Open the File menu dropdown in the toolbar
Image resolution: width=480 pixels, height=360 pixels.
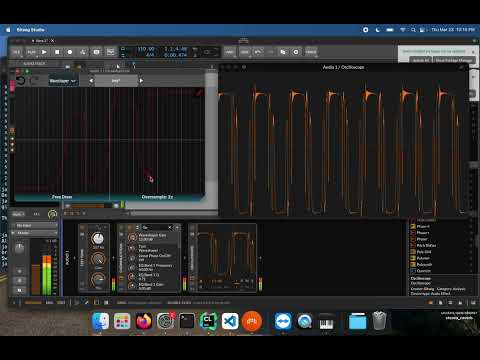point(16,52)
